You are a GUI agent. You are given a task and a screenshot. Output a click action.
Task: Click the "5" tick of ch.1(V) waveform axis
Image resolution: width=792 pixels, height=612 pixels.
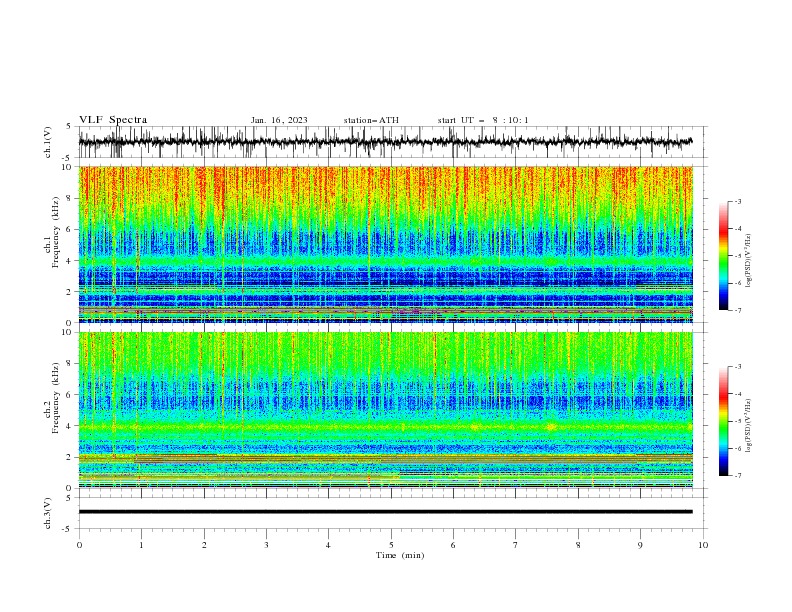[68, 127]
